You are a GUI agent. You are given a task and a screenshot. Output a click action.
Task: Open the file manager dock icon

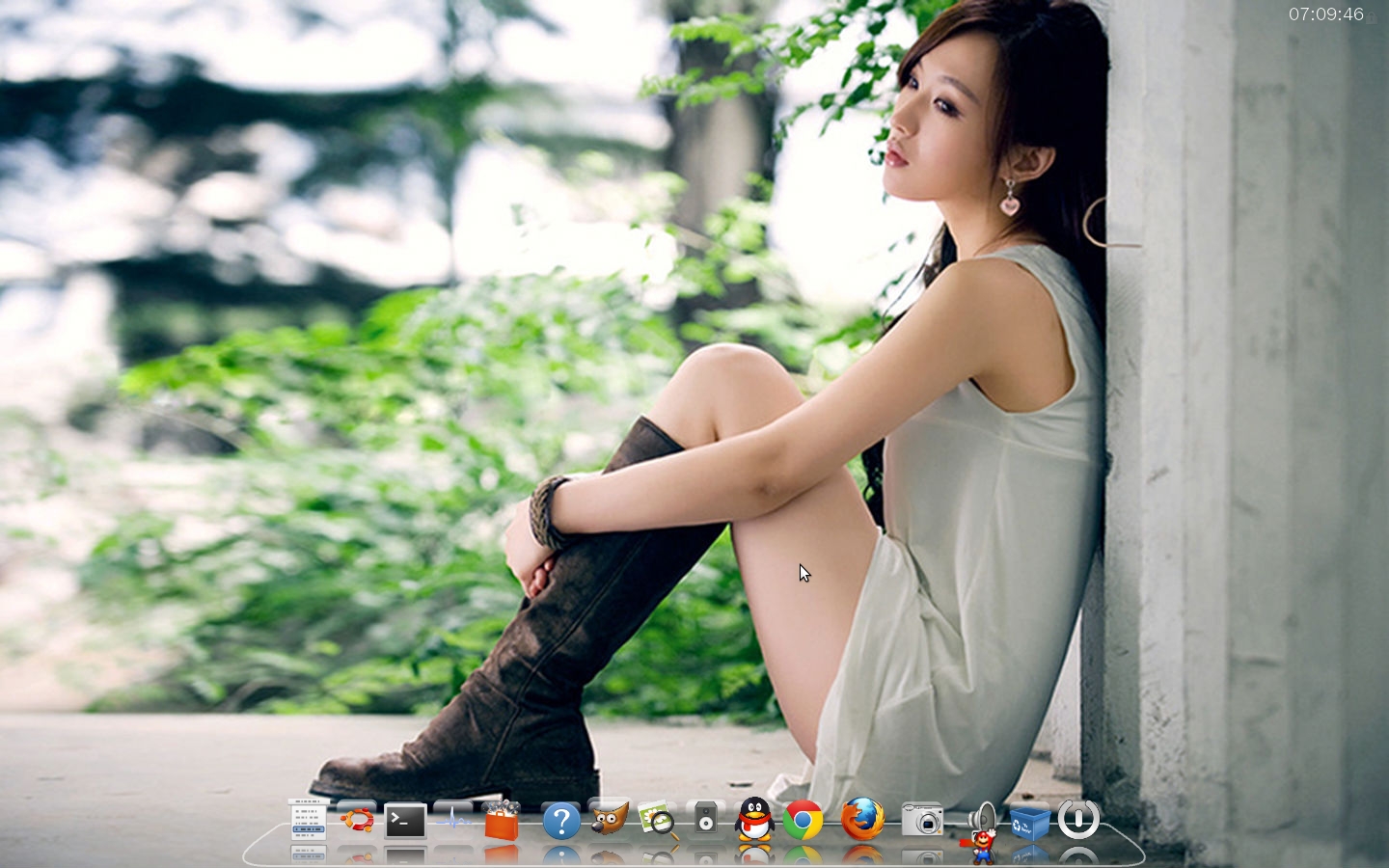pos(308,820)
